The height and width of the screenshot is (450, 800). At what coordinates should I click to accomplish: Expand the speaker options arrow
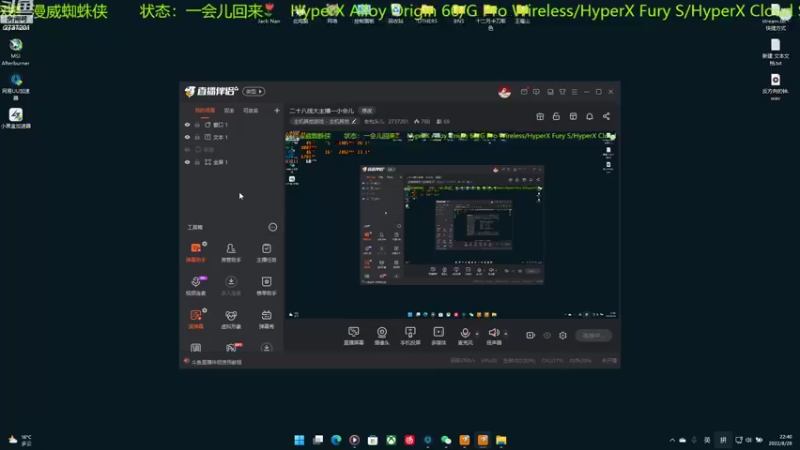click(x=506, y=334)
